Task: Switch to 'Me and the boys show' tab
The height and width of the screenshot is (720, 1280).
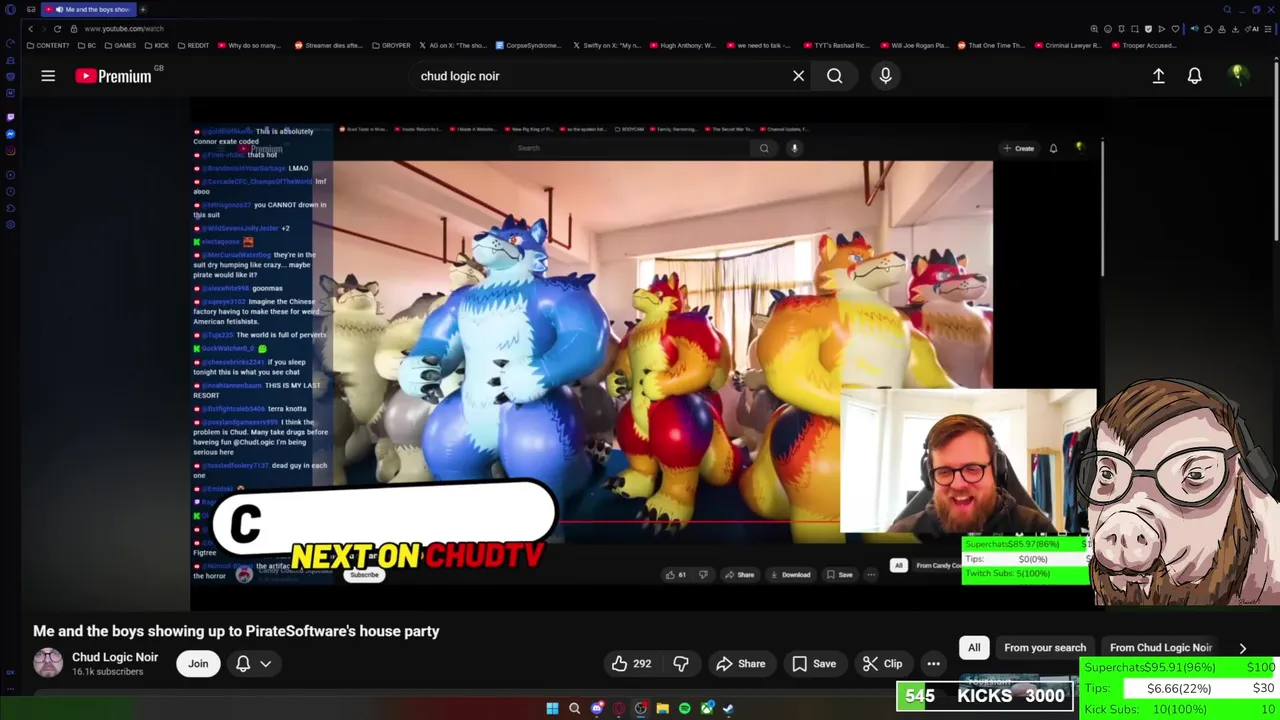Action: click(x=88, y=9)
